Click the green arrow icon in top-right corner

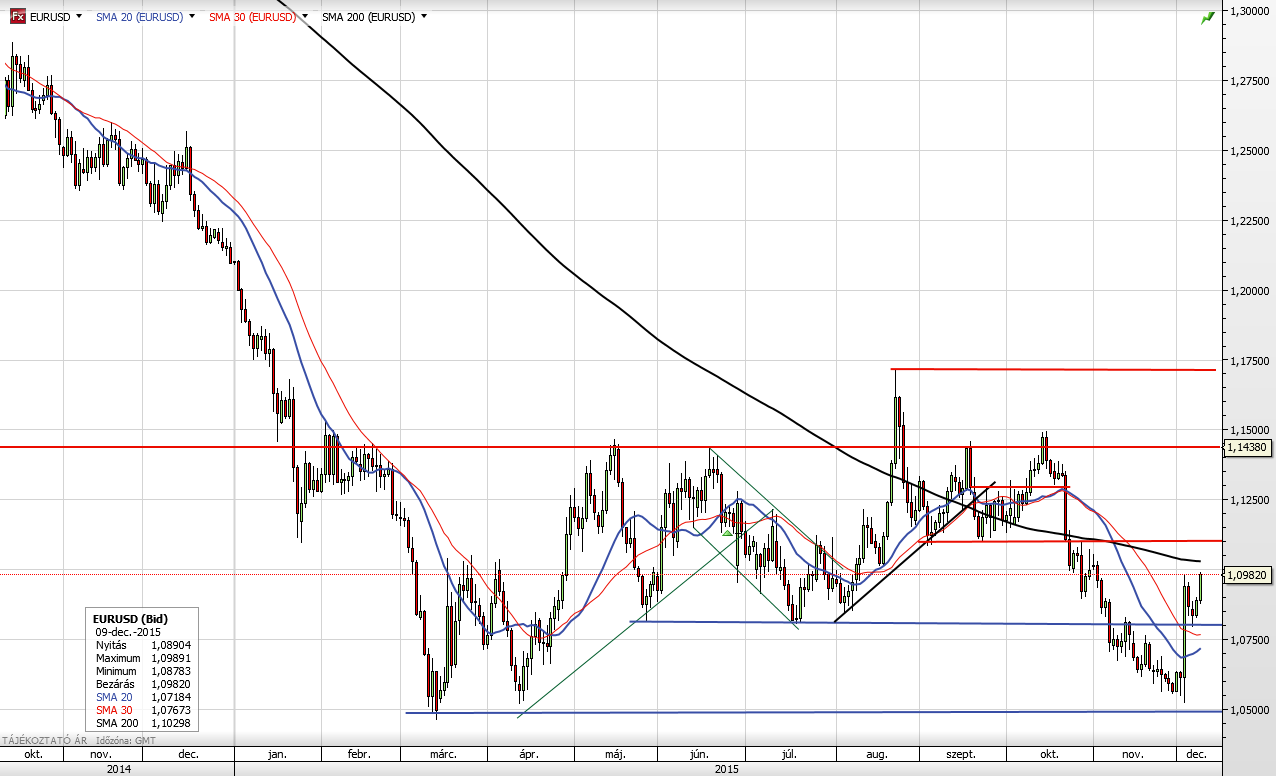click(1208, 17)
